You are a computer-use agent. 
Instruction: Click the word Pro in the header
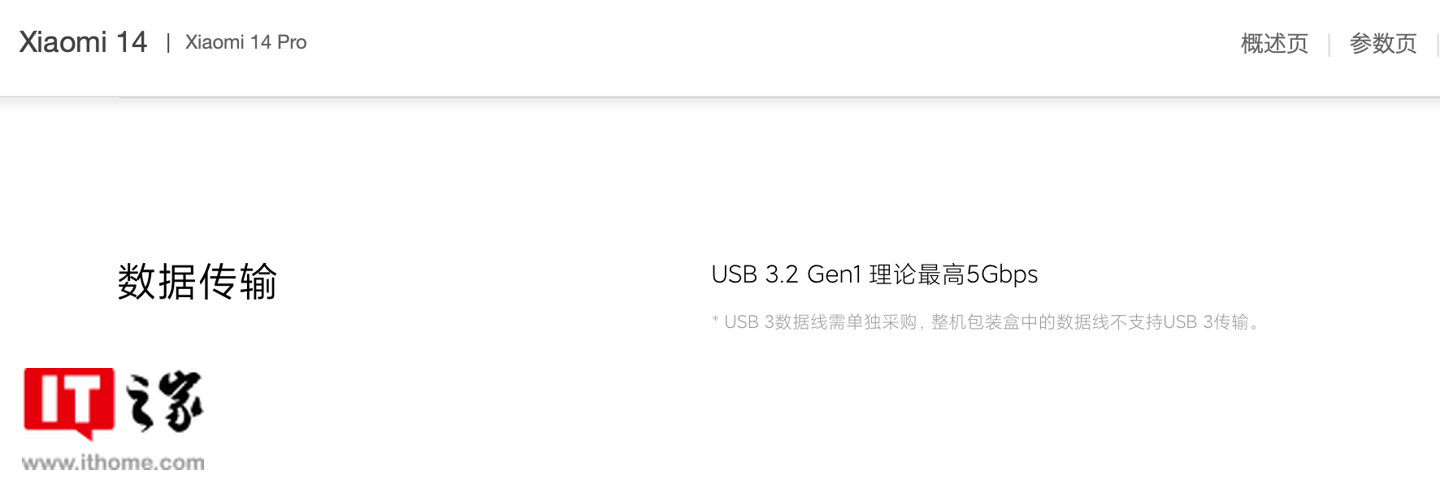292,43
